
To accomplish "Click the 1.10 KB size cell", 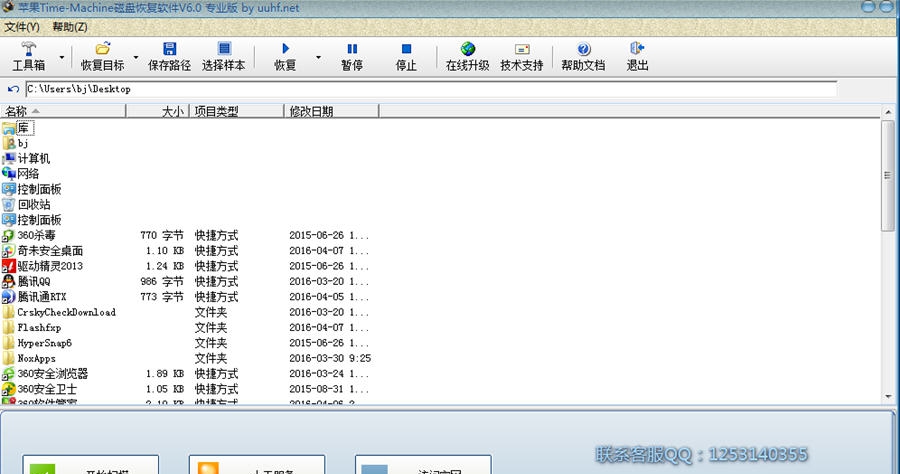I will [165, 251].
